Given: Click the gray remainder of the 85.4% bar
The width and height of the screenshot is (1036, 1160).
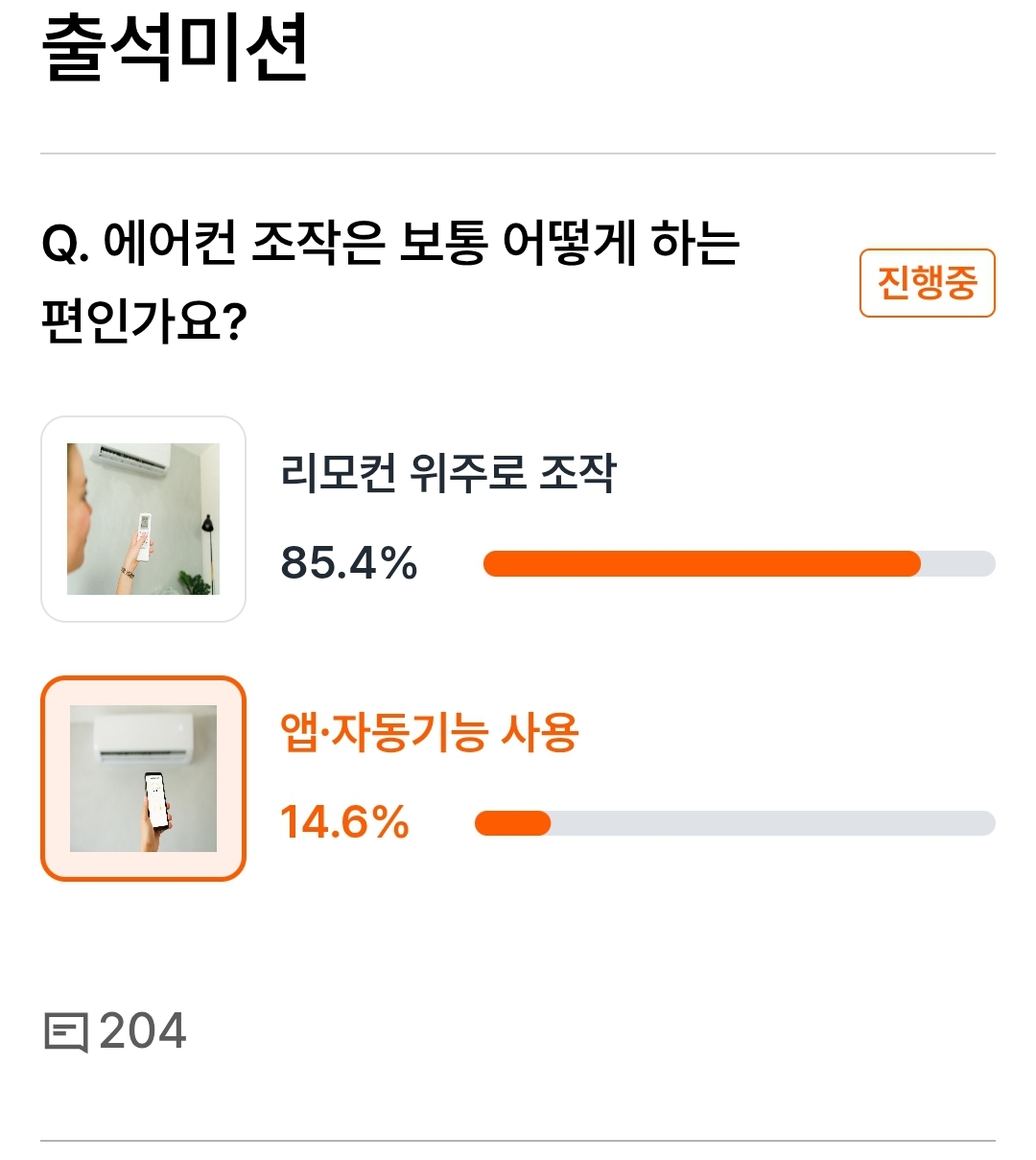Looking at the screenshot, I should [x=958, y=563].
